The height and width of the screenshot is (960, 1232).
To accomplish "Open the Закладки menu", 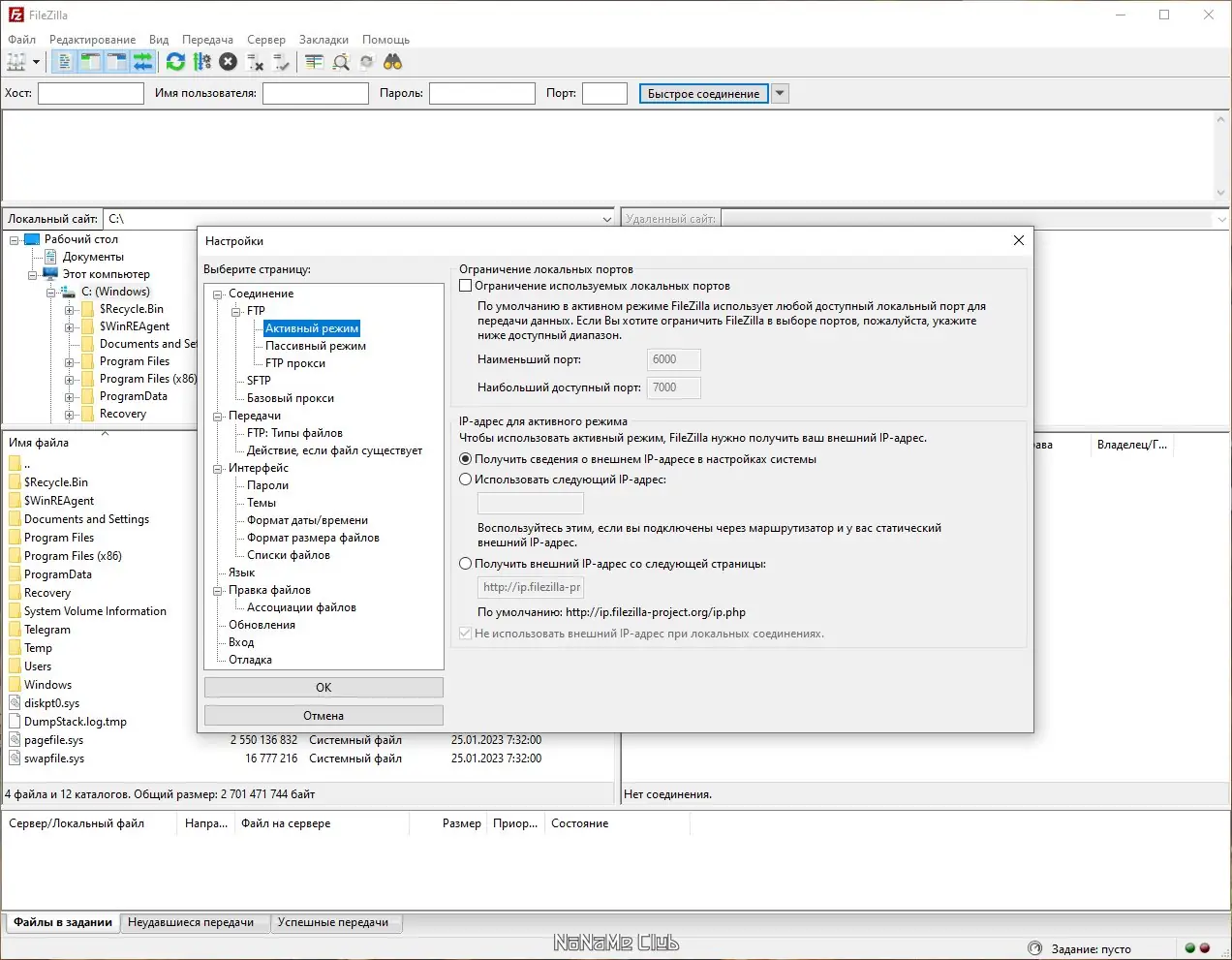I will [323, 40].
